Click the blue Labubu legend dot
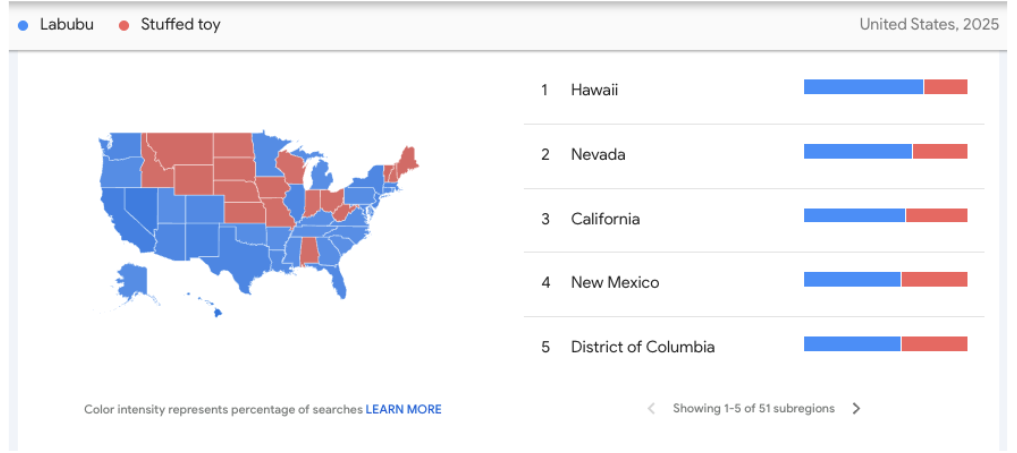Screen dimensions: 1017x453 pyautogui.click(x=23, y=25)
